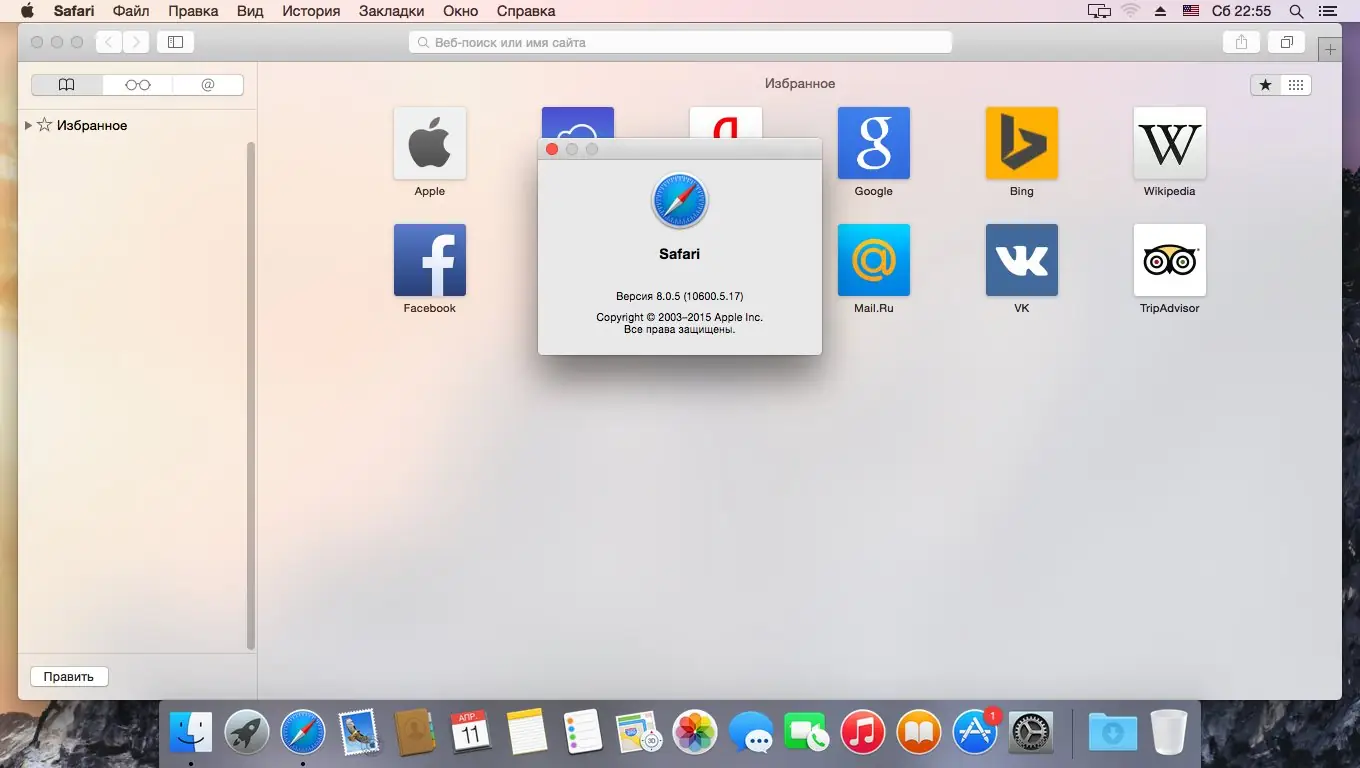Click the Yandex tile behind the dialog

[x=726, y=122]
